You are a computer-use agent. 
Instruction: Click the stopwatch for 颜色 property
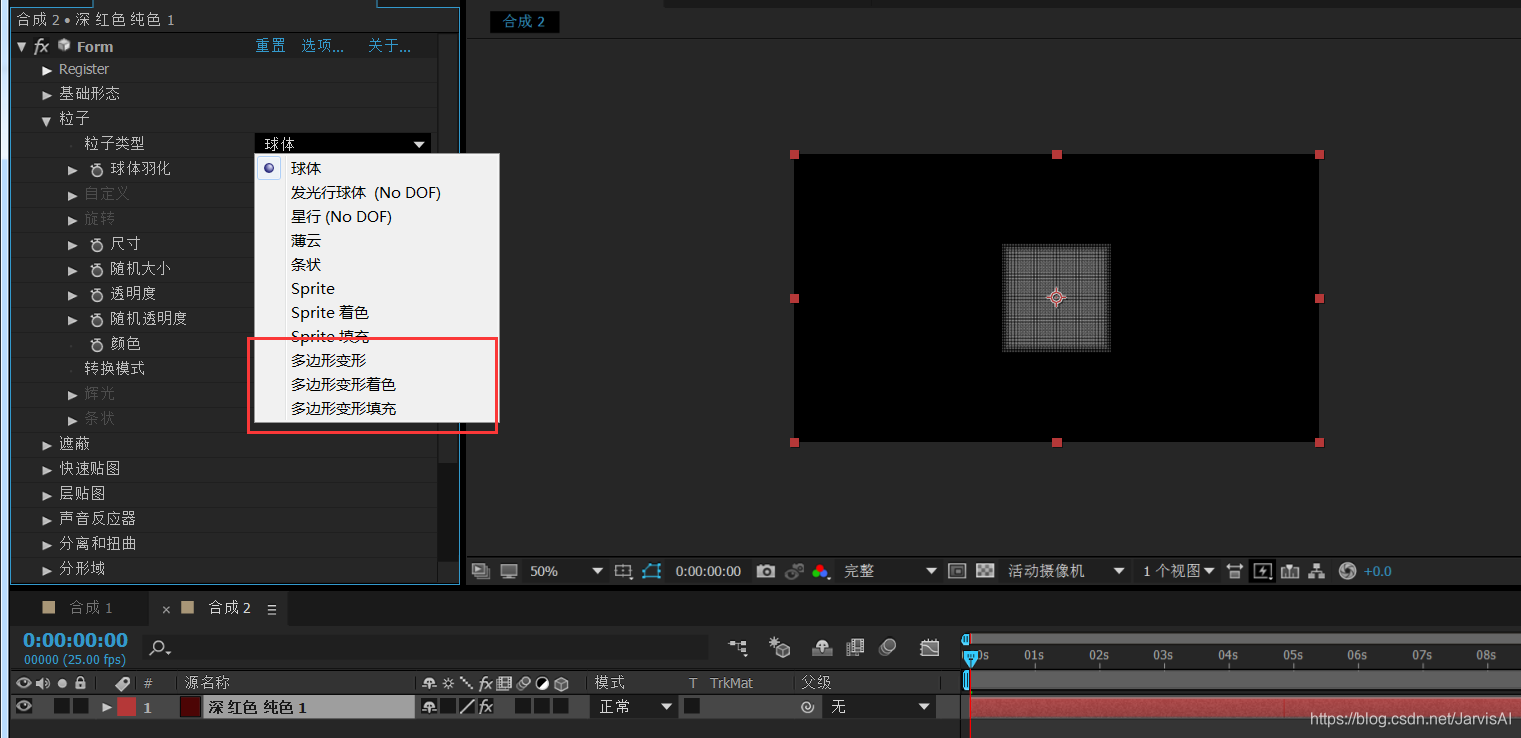pos(97,344)
